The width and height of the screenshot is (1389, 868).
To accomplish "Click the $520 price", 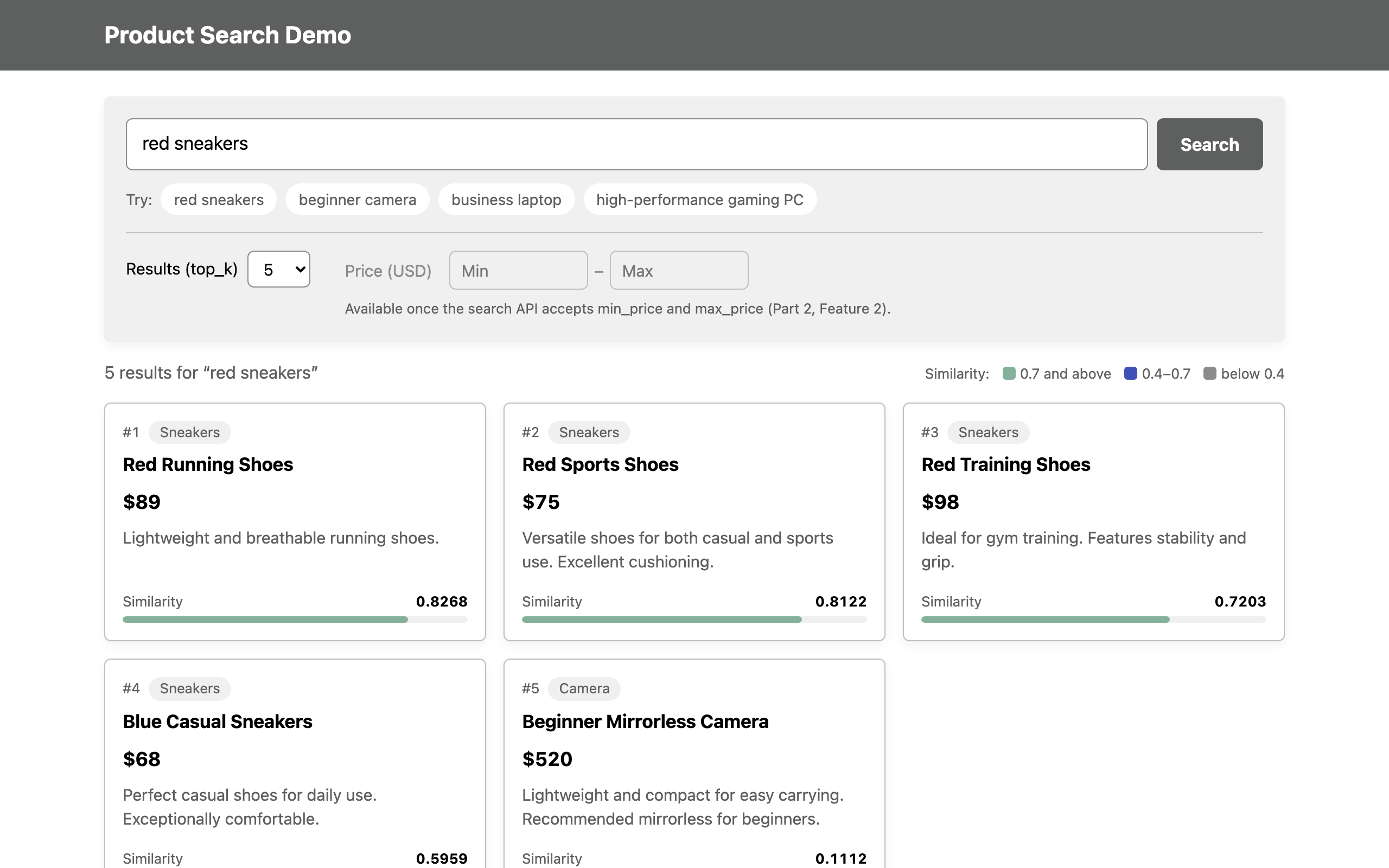I will pos(547,759).
